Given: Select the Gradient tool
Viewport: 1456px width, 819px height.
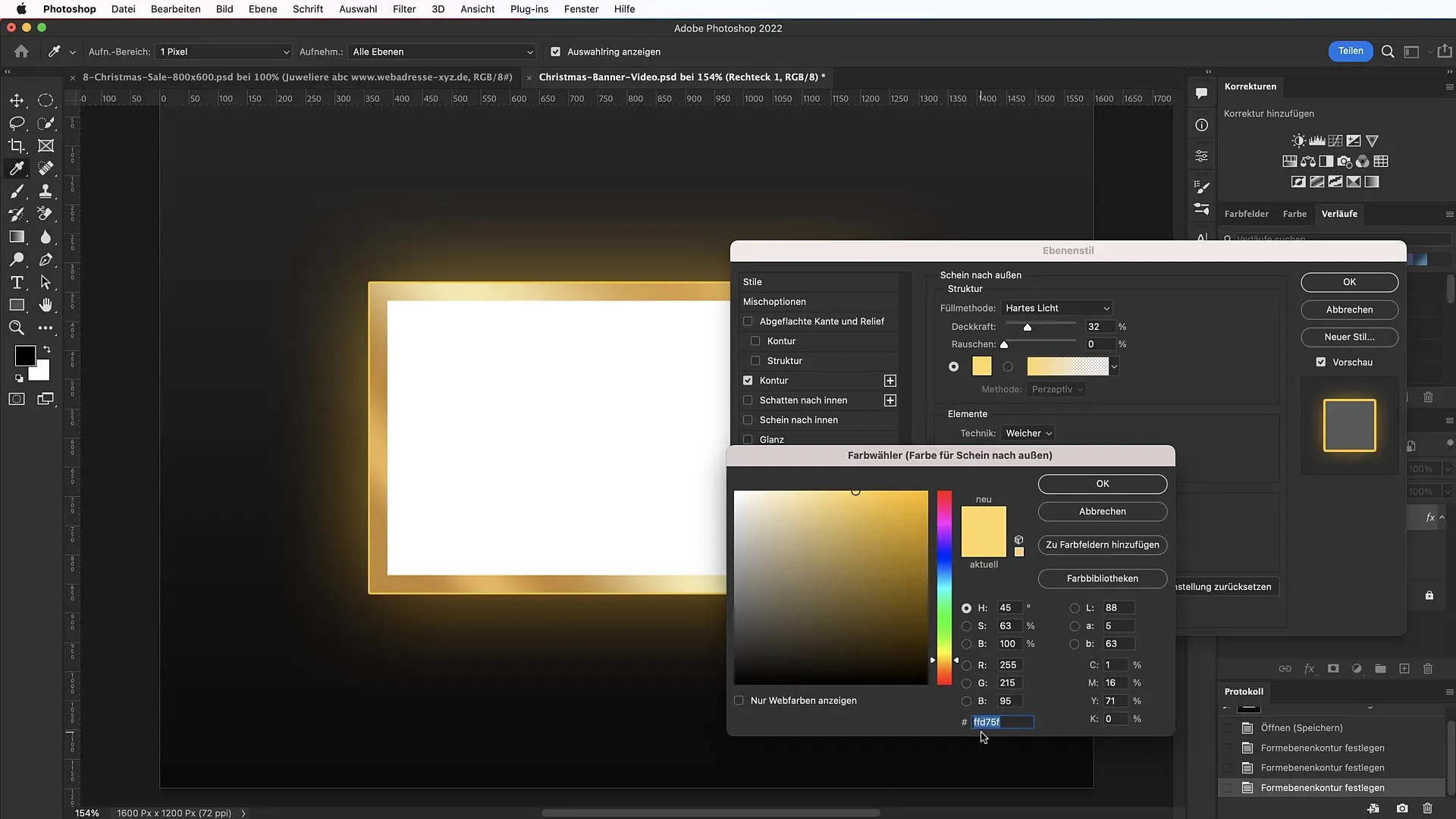Looking at the screenshot, I should 17,237.
